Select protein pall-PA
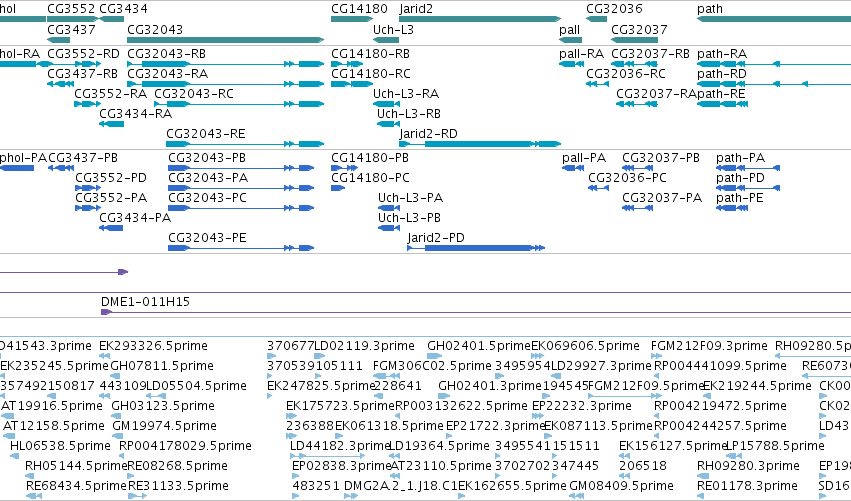Image resolution: width=851 pixels, height=501 pixels. (x=584, y=158)
